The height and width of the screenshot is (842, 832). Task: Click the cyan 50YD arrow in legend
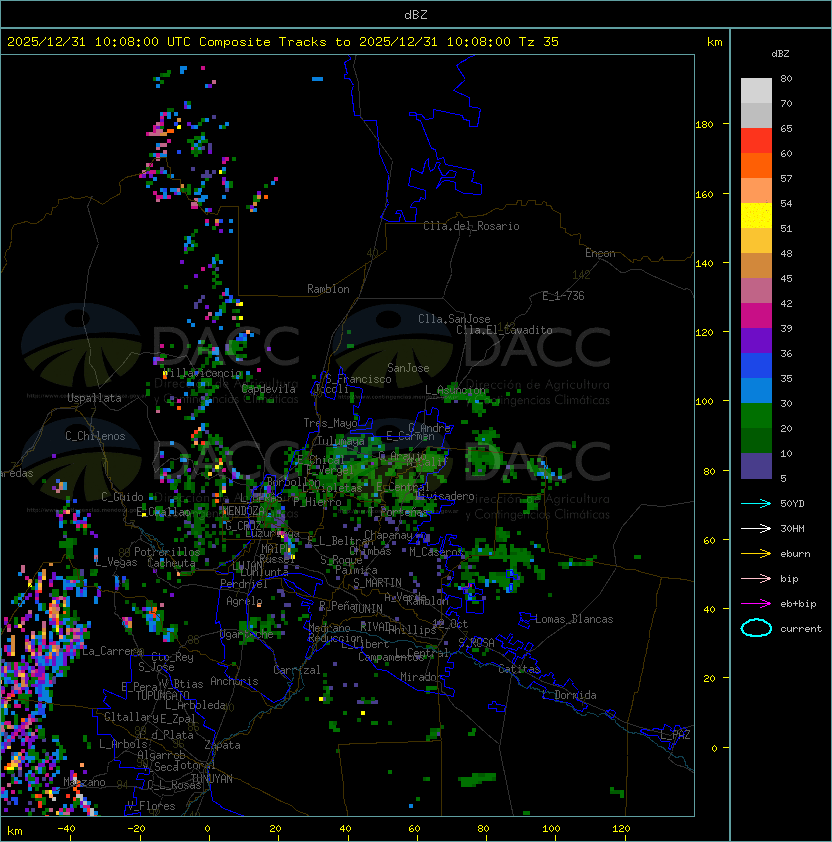[x=756, y=503]
